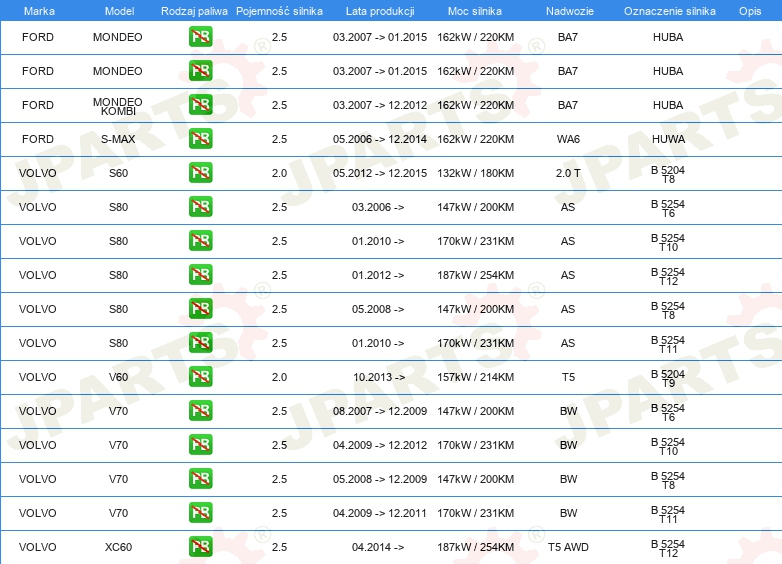Screen dimensions: 782x564
Task: Click the fuel icon in the Volvo XC60 row
Action: (x=200, y=547)
